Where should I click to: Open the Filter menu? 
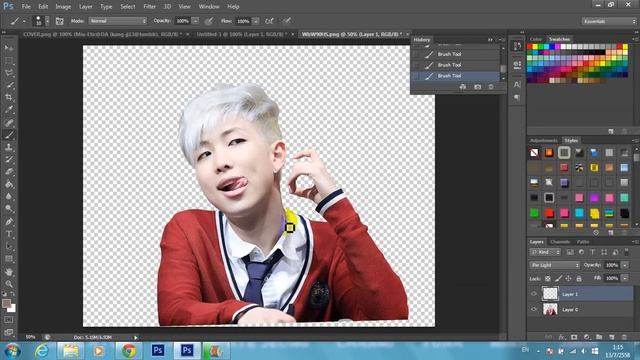(x=149, y=7)
